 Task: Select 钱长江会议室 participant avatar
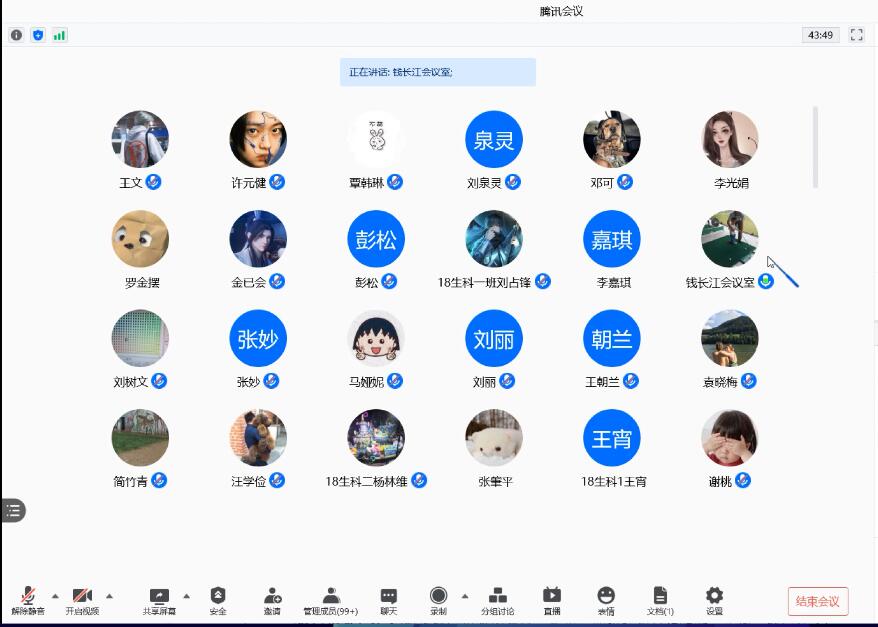click(729, 239)
